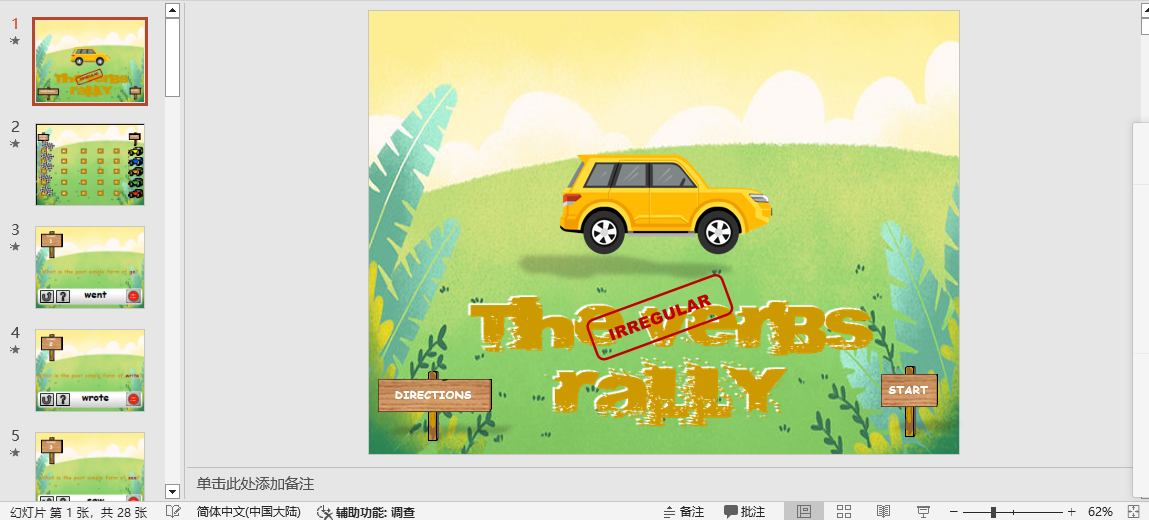Click the zoom in plus button
The height and width of the screenshot is (520, 1149).
point(1071,512)
